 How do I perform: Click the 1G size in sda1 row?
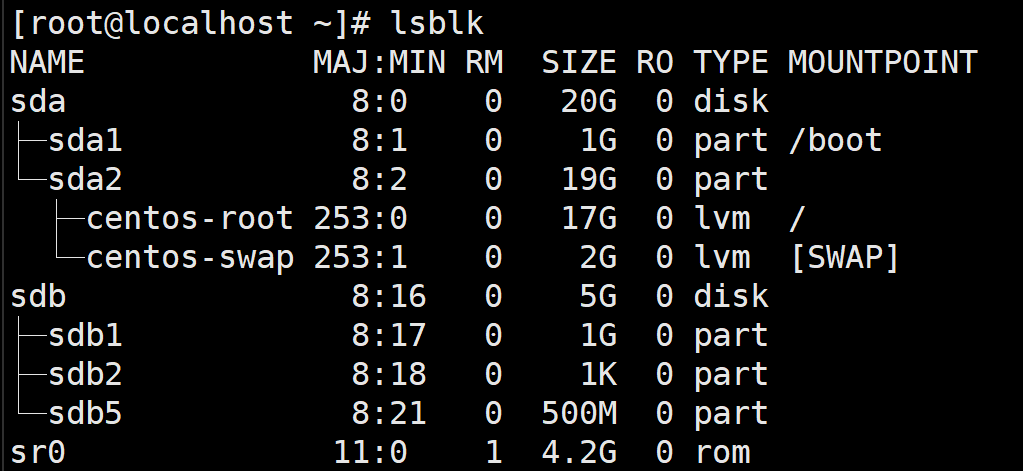[598, 140]
